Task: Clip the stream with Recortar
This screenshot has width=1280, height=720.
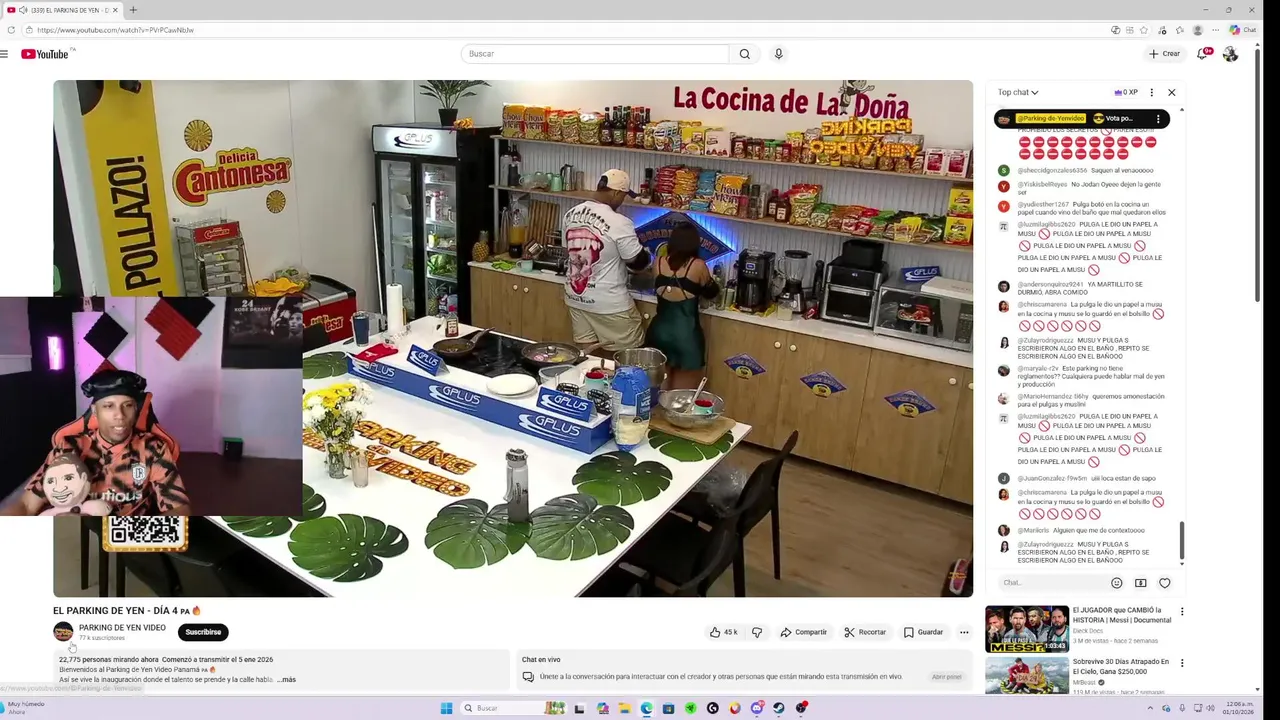Action: [865, 632]
